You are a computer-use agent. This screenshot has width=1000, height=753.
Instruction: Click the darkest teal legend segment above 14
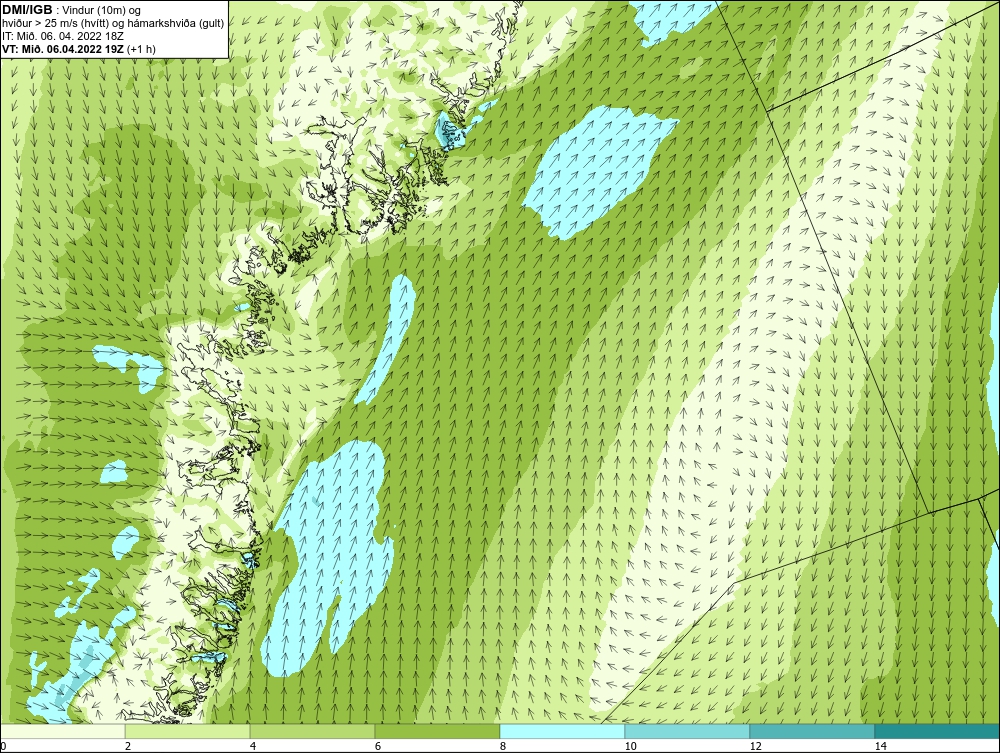(938, 731)
